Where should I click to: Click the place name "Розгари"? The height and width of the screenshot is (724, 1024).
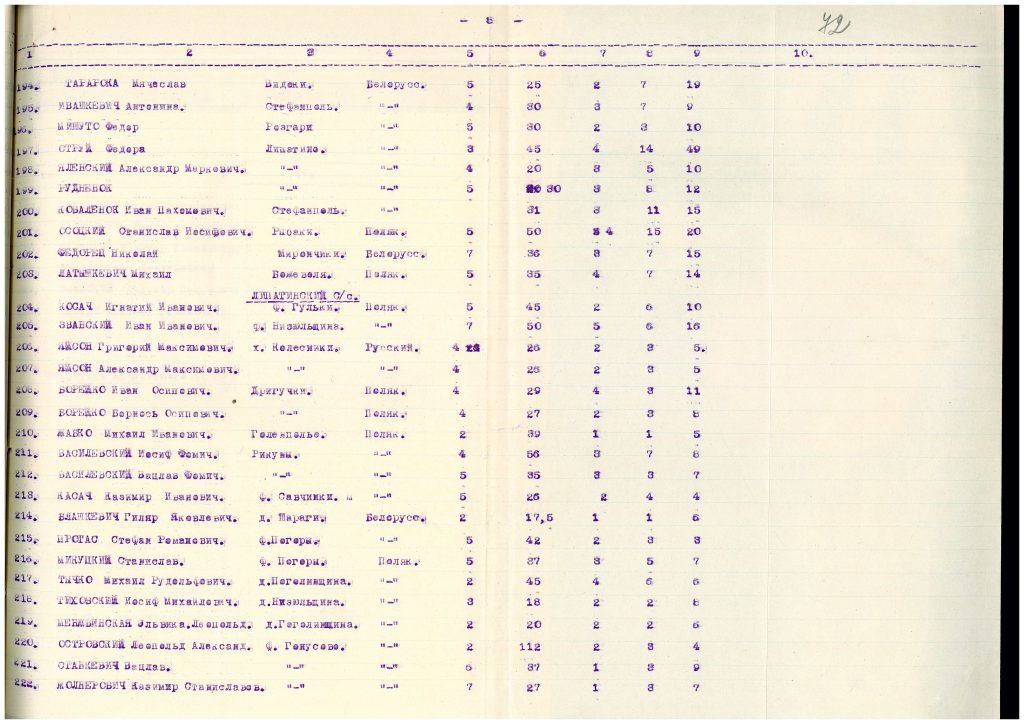[289, 127]
